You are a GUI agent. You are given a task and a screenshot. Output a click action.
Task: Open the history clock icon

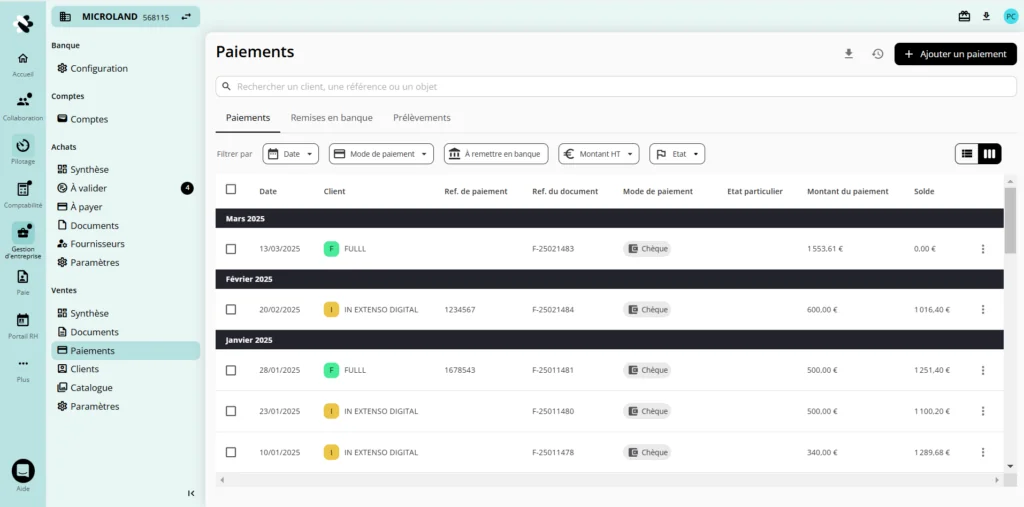pos(877,54)
